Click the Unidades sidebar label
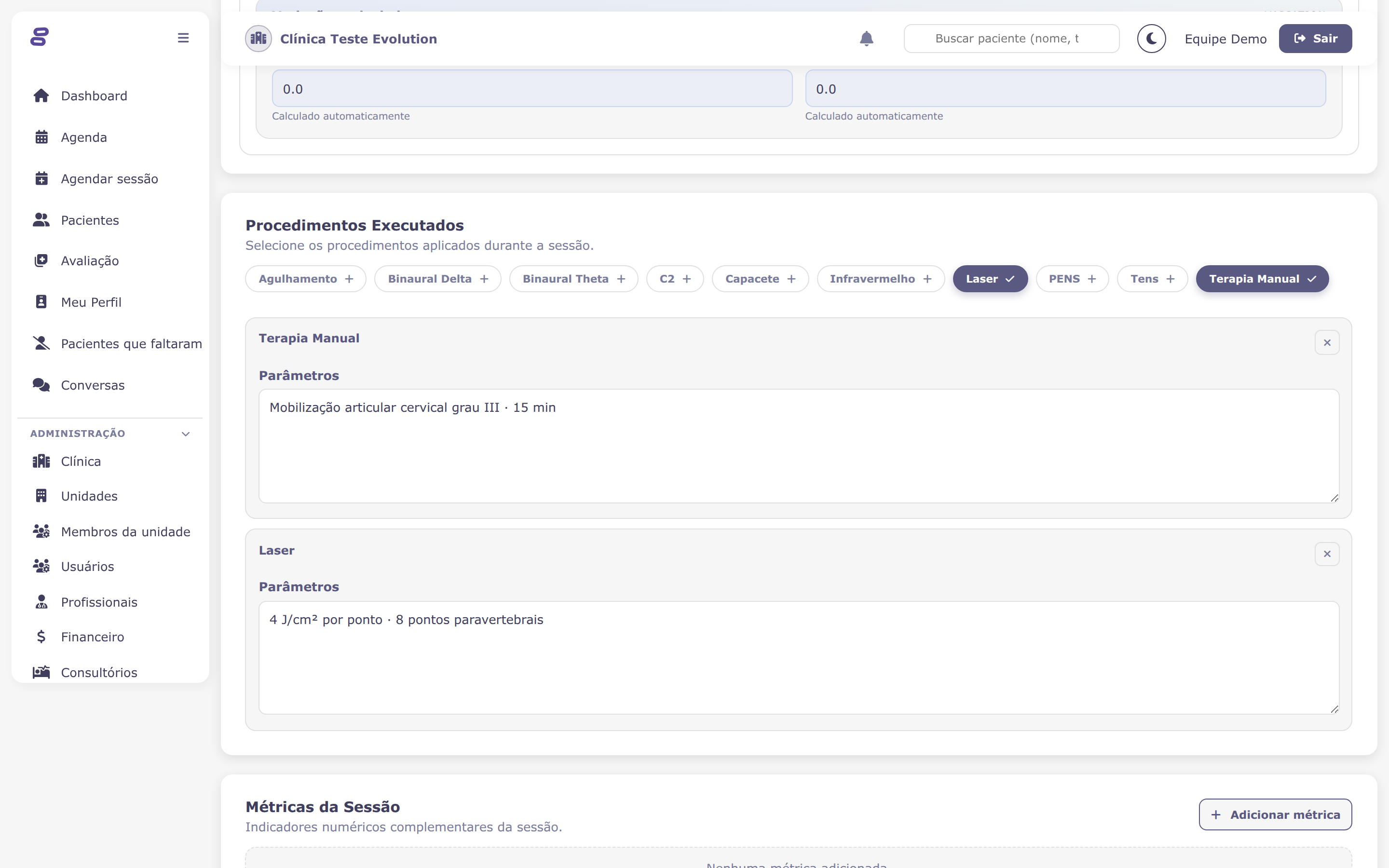This screenshot has height=868, width=1389. [90, 496]
